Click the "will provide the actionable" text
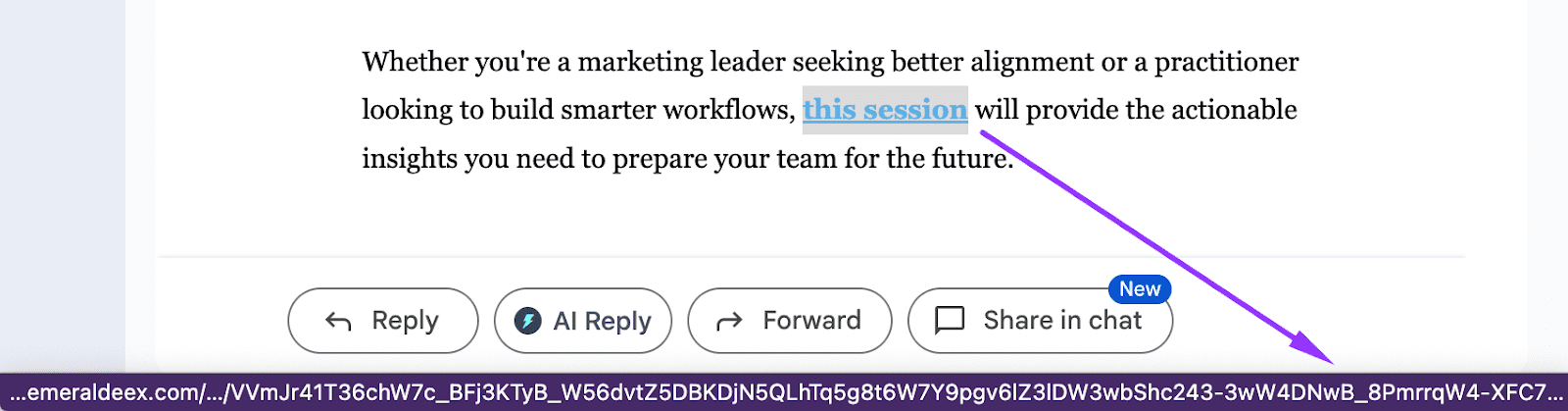The image size is (1568, 411). [1136, 110]
